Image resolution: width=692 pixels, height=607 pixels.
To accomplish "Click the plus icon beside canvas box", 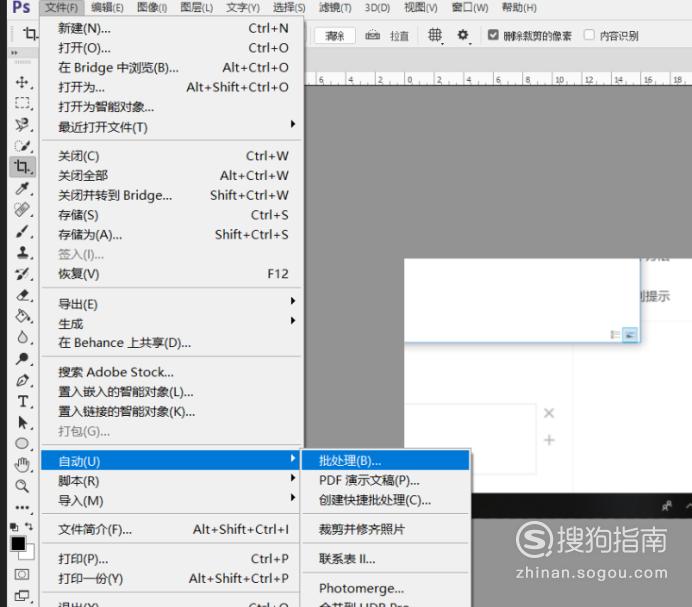I will click(x=549, y=440).
